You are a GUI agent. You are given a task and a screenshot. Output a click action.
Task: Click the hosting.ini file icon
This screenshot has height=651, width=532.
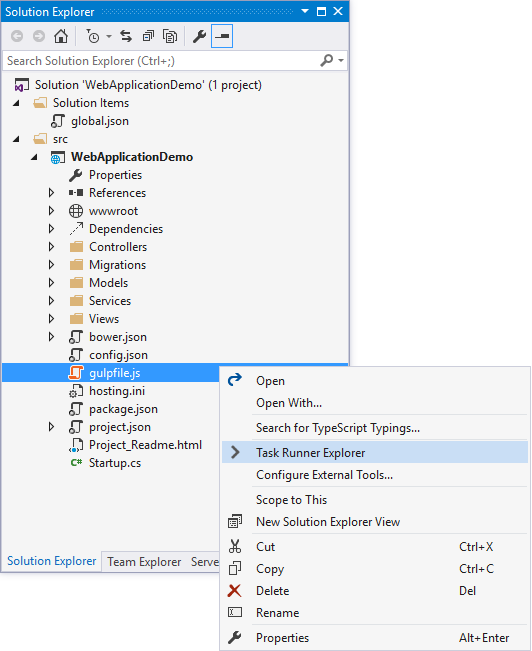pyautogui.click(x=76, y=391)
